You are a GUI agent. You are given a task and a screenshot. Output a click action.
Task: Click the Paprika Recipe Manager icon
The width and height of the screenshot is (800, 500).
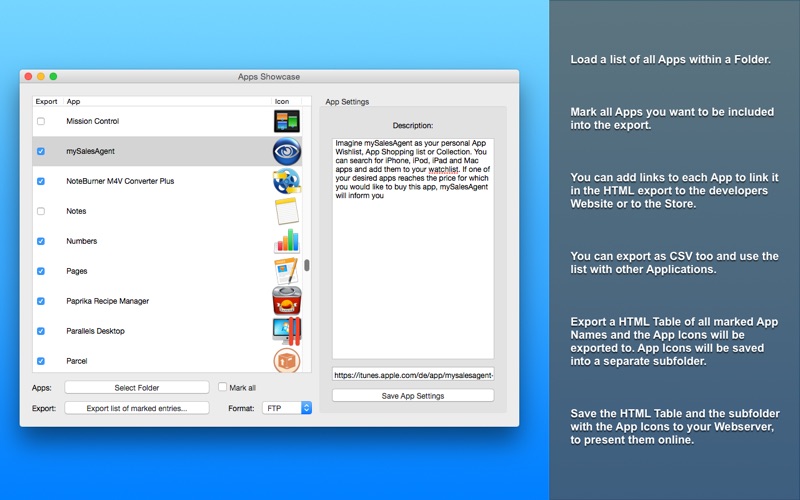(x=287, y=301)
